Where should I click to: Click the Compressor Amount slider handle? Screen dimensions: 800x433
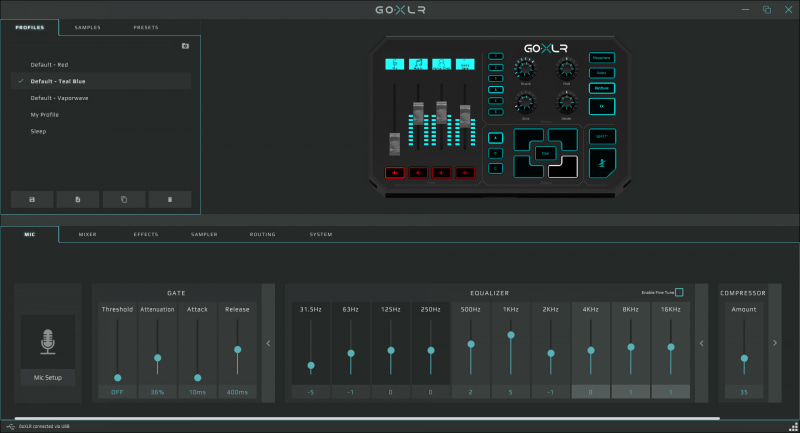[744, 359]
